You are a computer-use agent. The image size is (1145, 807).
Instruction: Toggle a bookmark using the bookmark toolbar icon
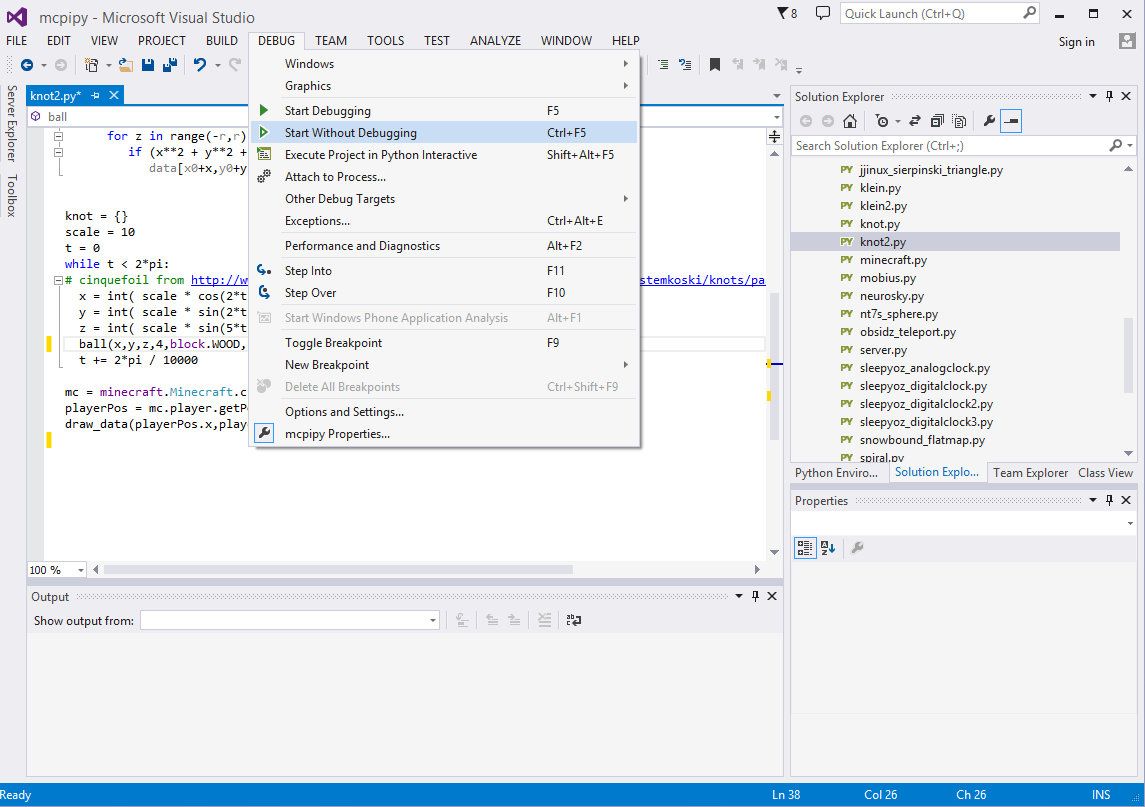716,63
